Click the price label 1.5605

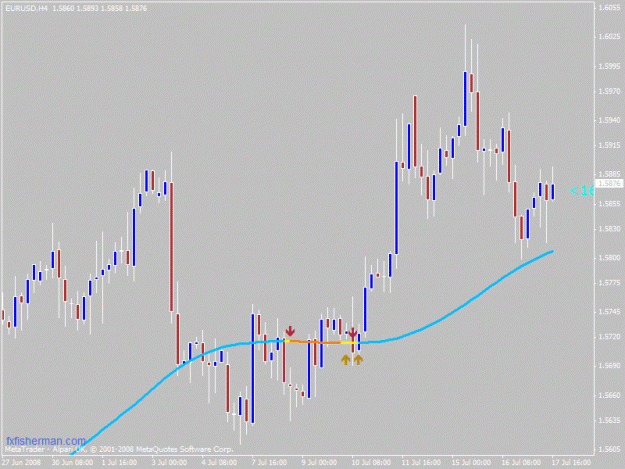(609, 449)
